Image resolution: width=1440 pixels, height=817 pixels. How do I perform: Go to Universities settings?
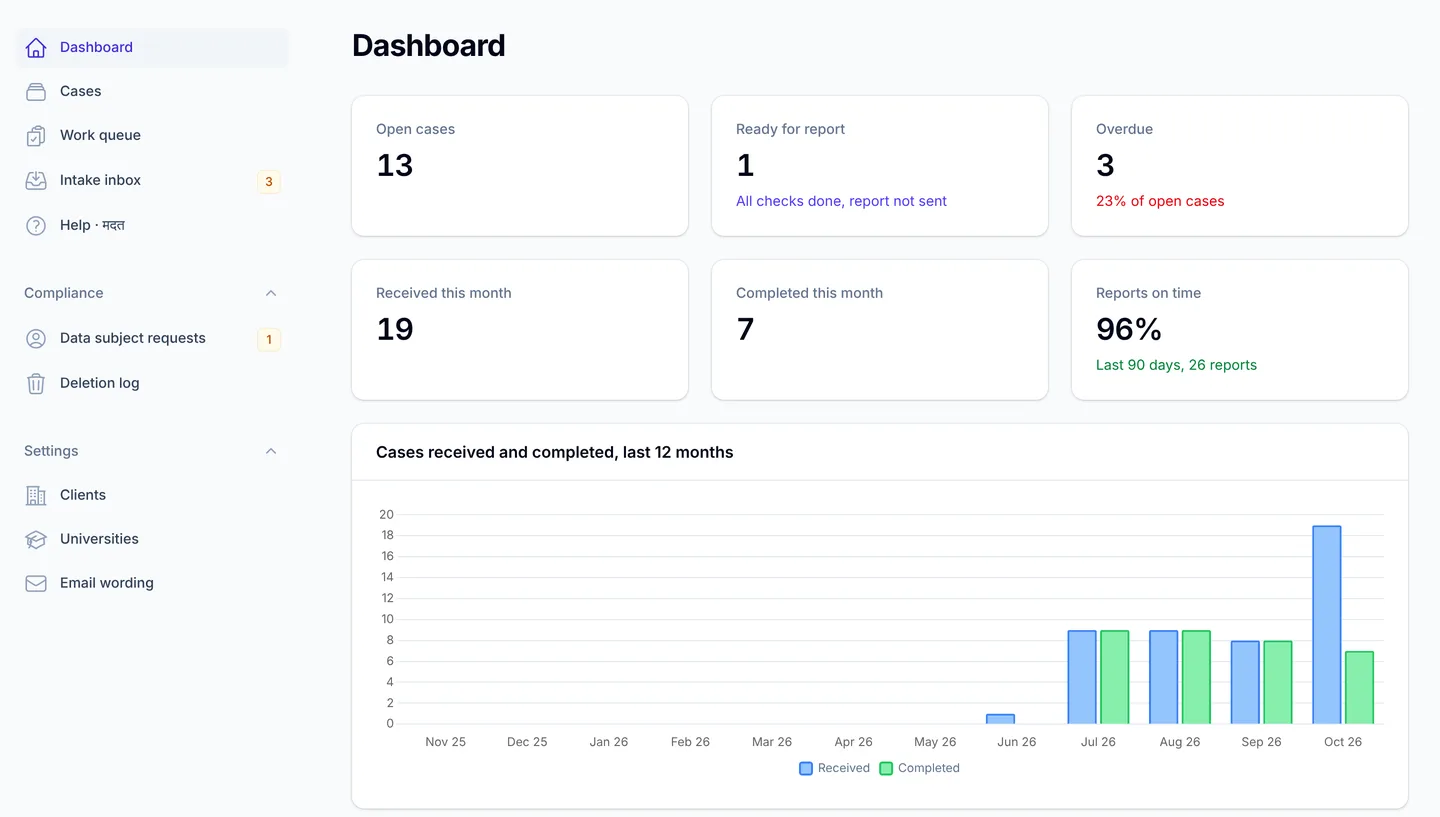pos(152,539)
